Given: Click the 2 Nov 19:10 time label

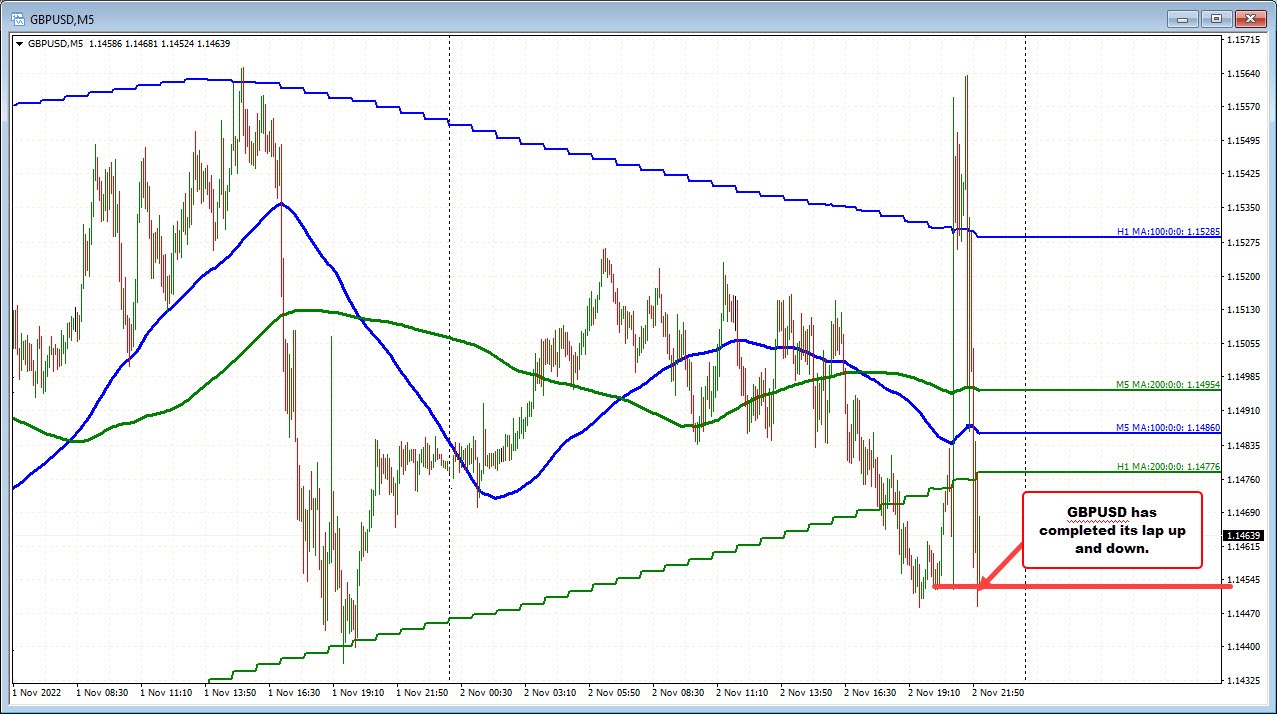Looking at the screenshot, I should pyautogui.click(x=935, y=691).
